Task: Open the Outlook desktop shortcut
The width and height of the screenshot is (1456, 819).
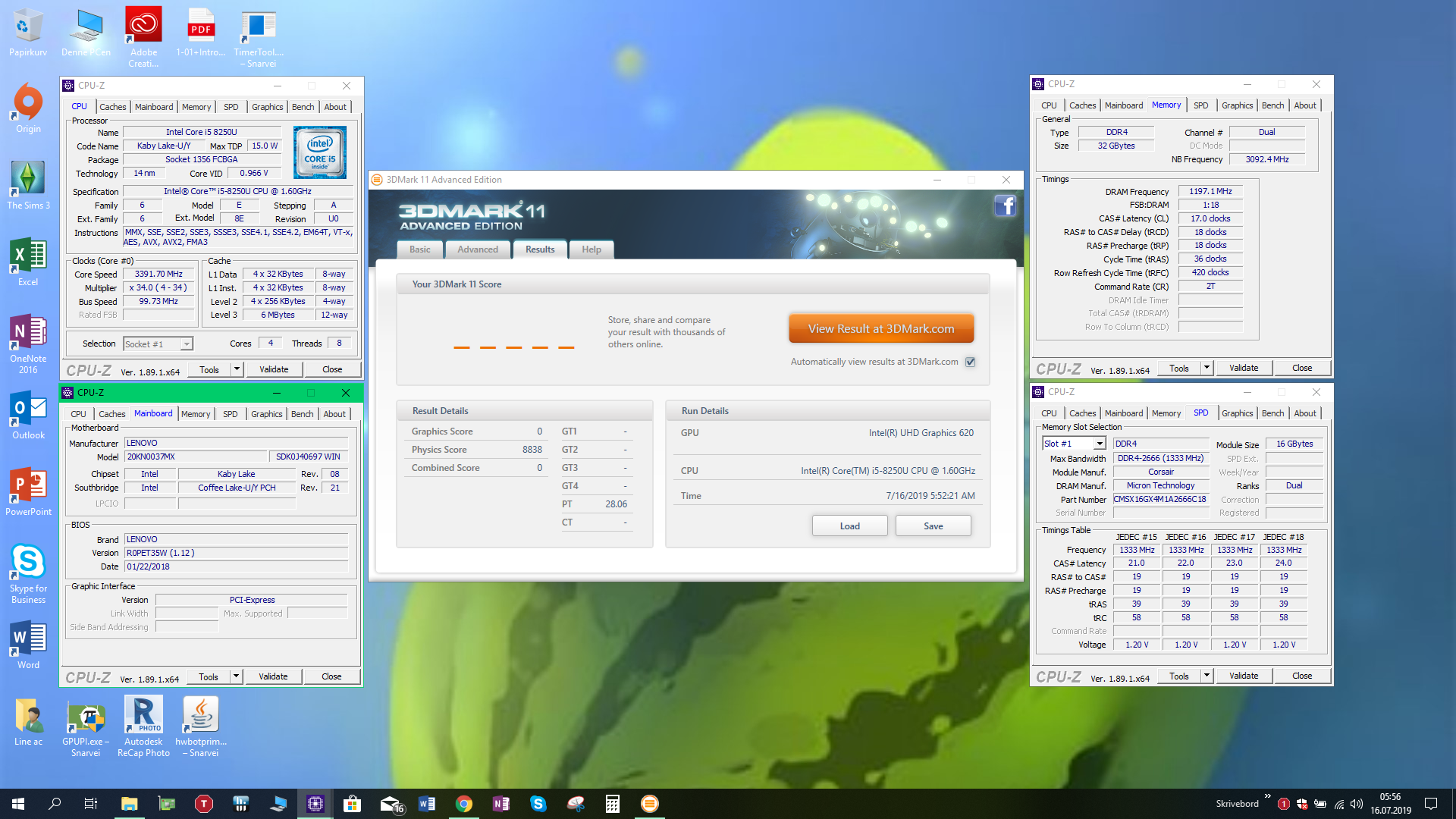Action: click(x=28, y=415)
